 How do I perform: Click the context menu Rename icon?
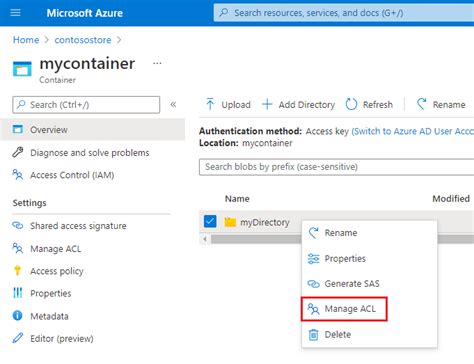pyautogui.click(x=313, y=233)
